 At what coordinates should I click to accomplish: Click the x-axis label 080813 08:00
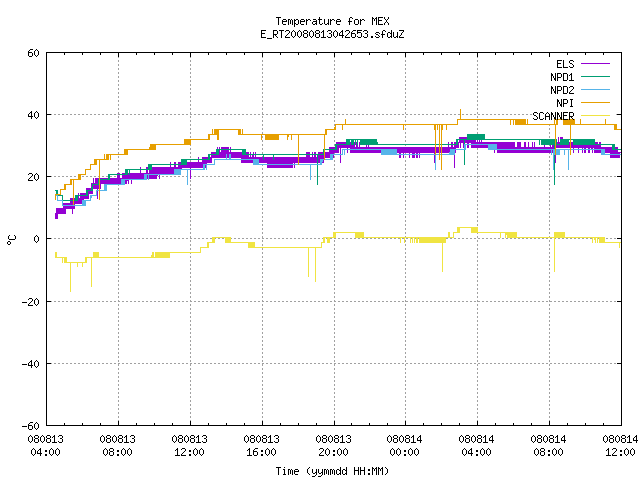118,446
